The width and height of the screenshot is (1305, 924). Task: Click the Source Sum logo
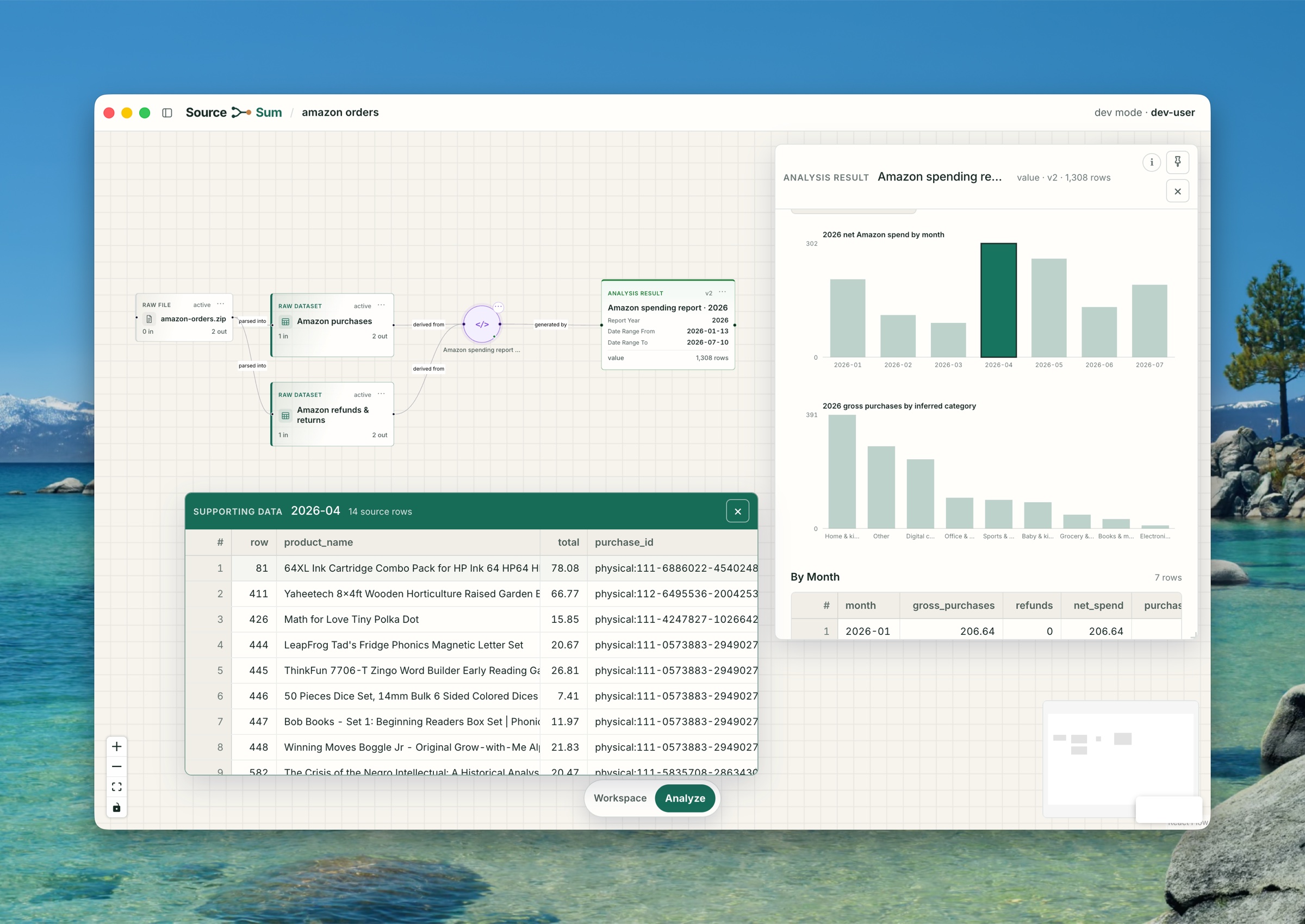click(233, 113)
